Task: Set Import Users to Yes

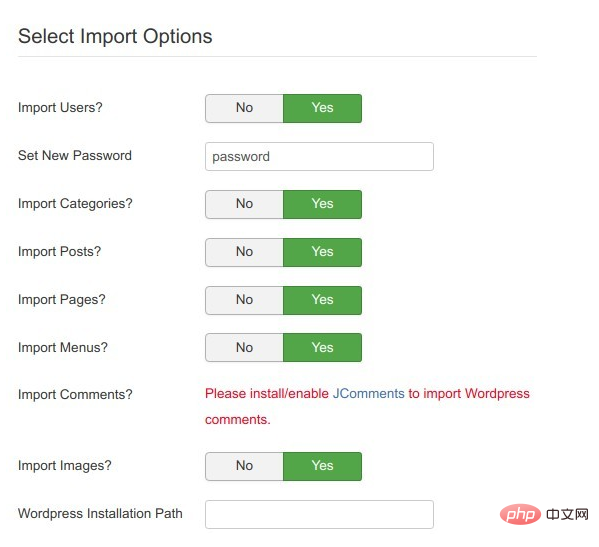Action: click(322, 108)
